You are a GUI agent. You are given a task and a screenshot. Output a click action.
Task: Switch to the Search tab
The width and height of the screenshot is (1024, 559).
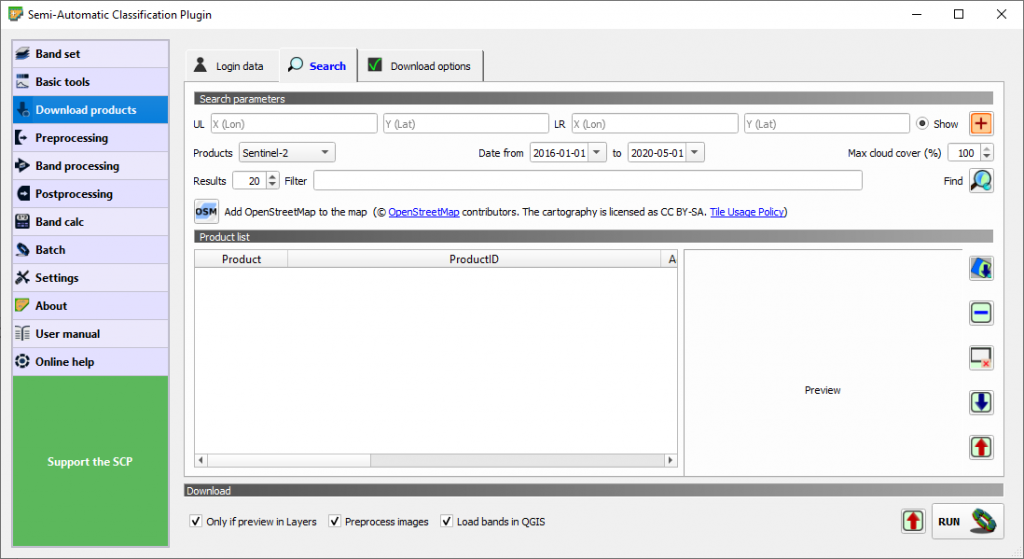pos(318,65)
